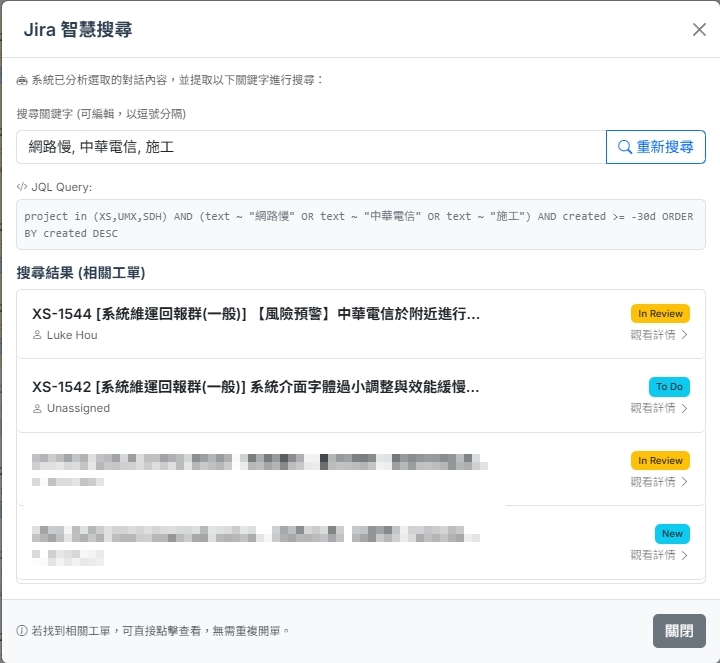720x663 pixels.
Task: Click the Jira 智慧搜尋 dialog title
Action: pos(78,30)
